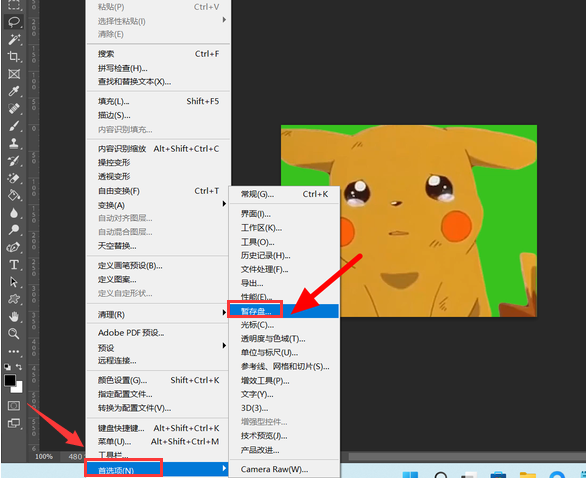The width and height of the screenshot is (586, 478).
Task: Choose 界面(I)... preferences
Action: point(284,214)
